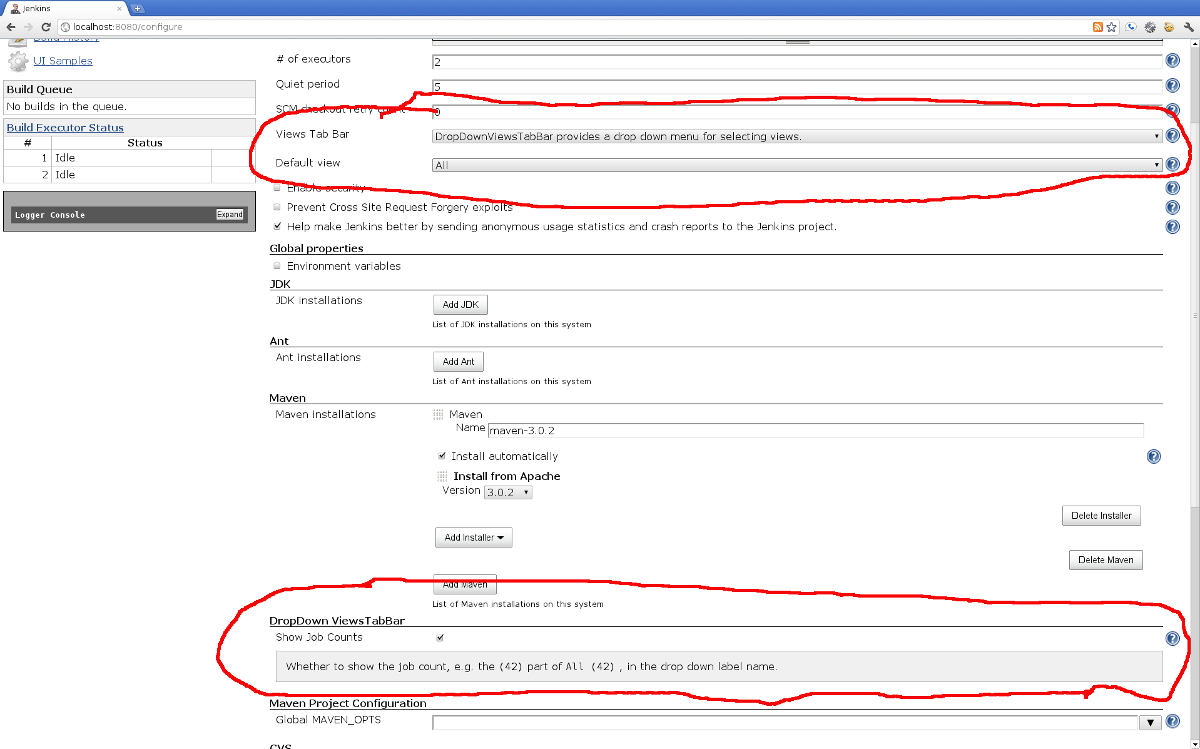
Task: Click the 'Global properties' section heading
Action: tap(316, 248)
